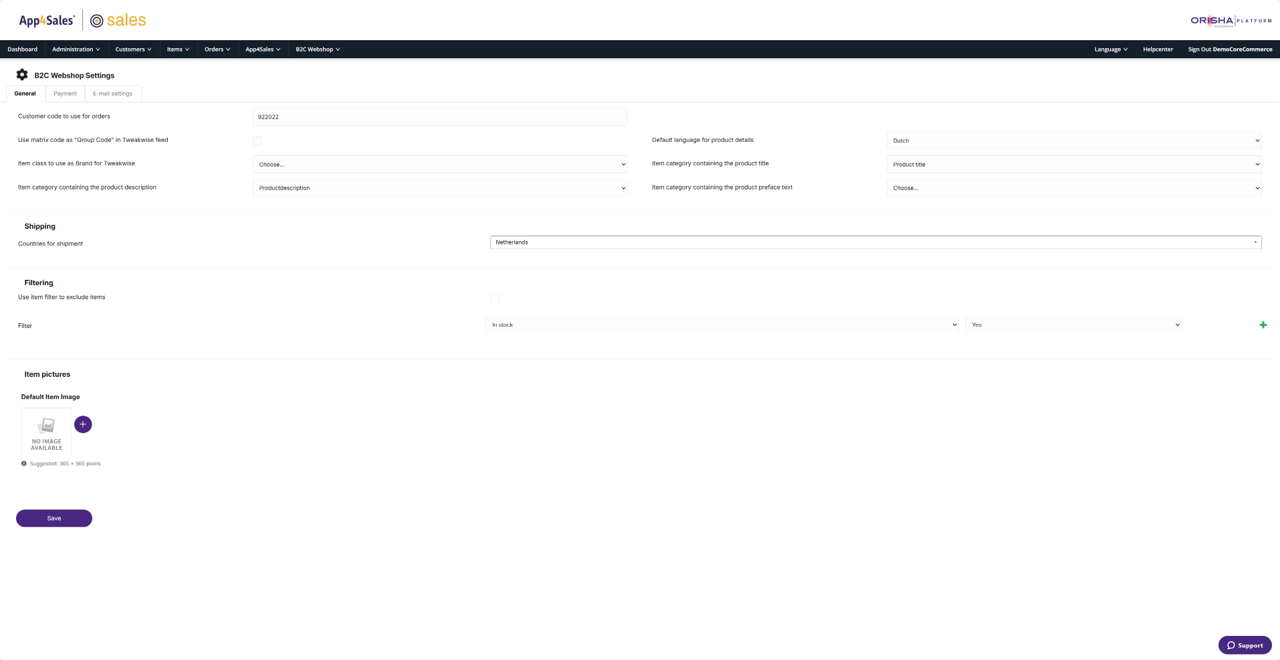Open the In stock filter dropdown
The width and height of the screenshot is (1280, 660).
723,325
